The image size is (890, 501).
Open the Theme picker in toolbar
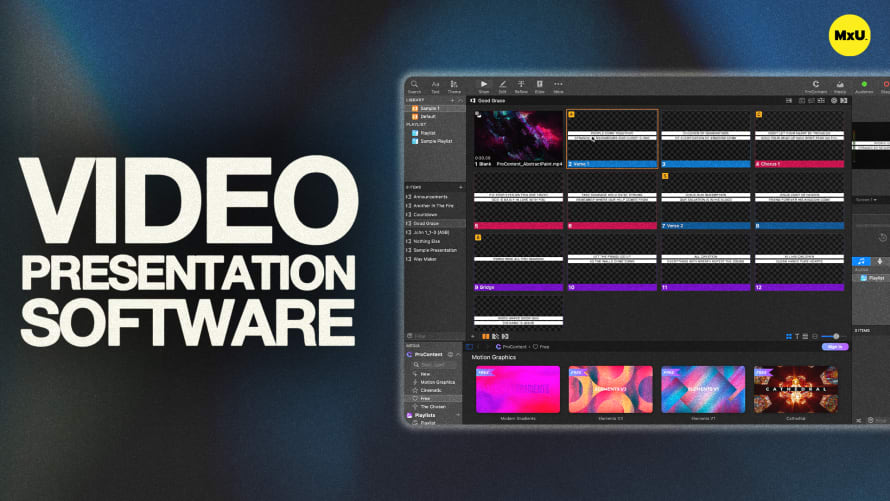click(454, 86)
